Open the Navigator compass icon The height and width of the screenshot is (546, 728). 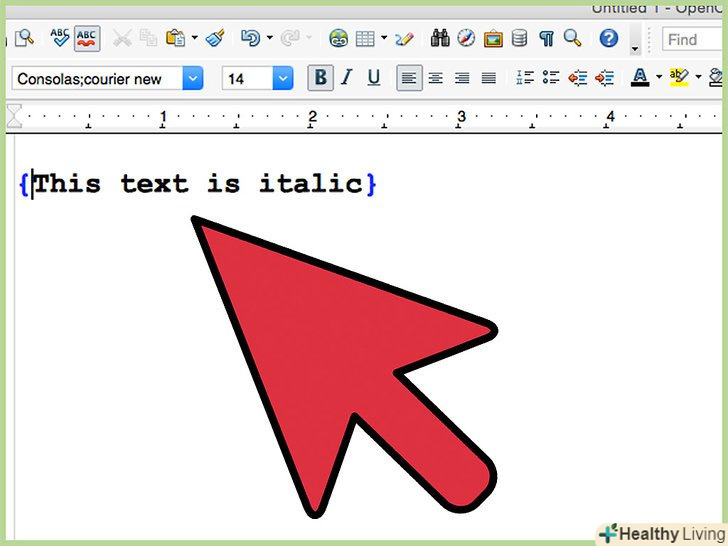tap(466, 39)
